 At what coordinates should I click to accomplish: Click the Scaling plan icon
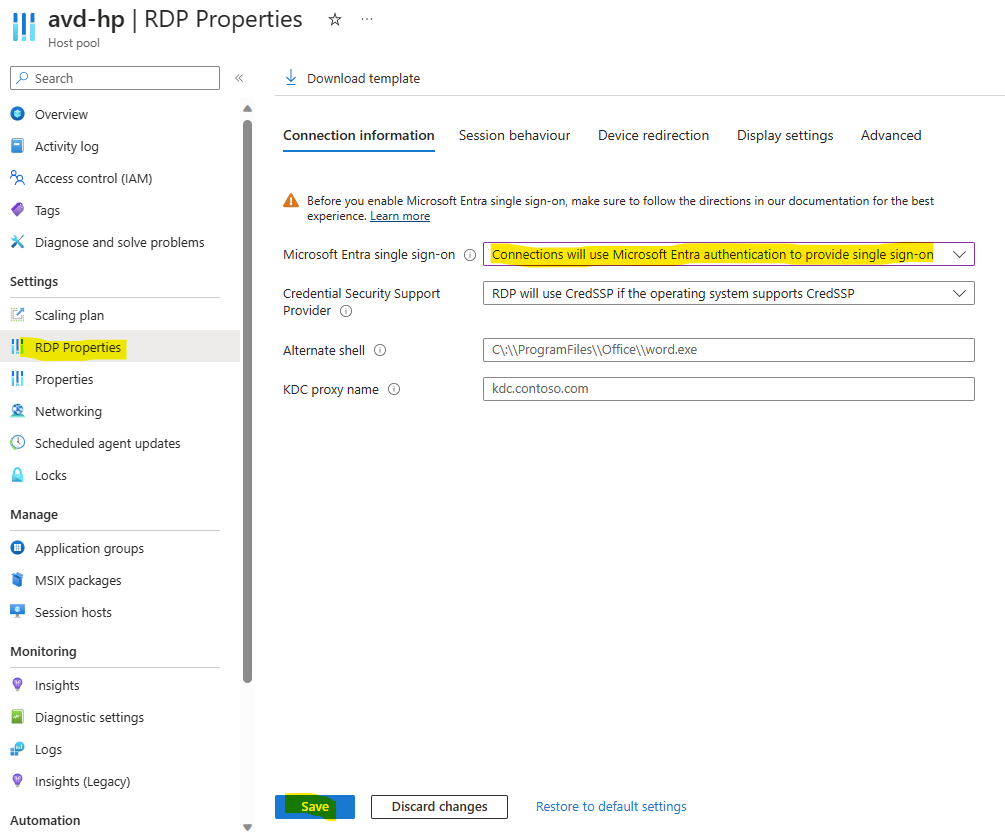[18, 315]
